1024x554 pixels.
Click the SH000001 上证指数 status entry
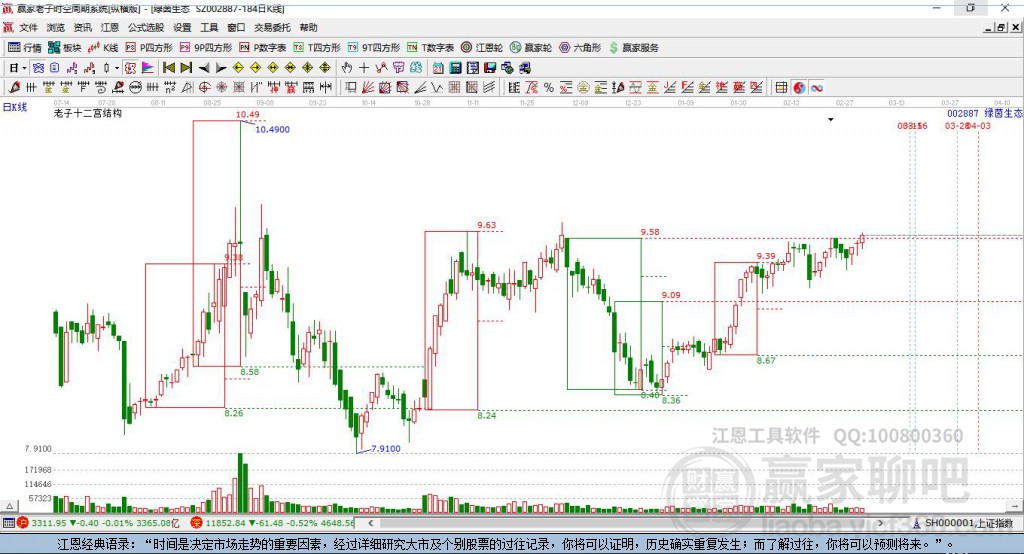coord(964,523)
